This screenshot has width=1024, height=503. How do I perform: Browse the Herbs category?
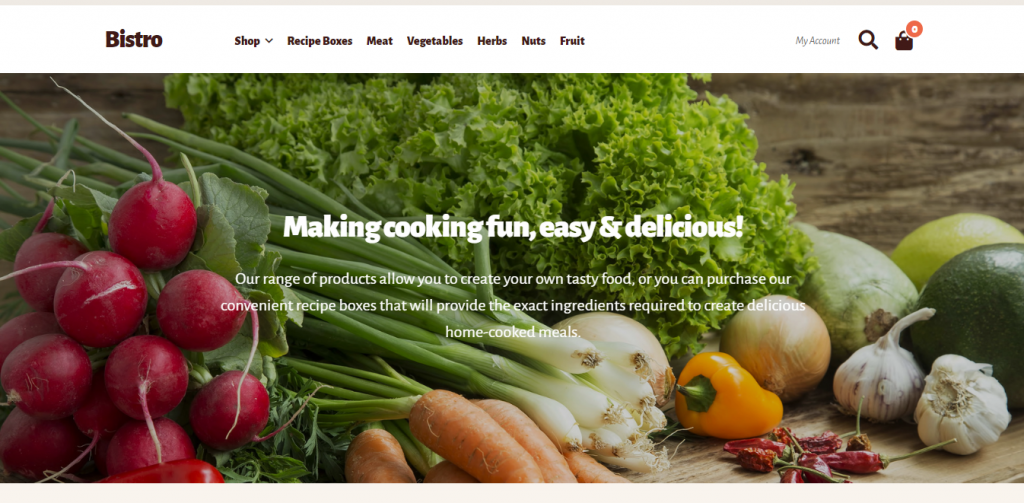point(492,41)
